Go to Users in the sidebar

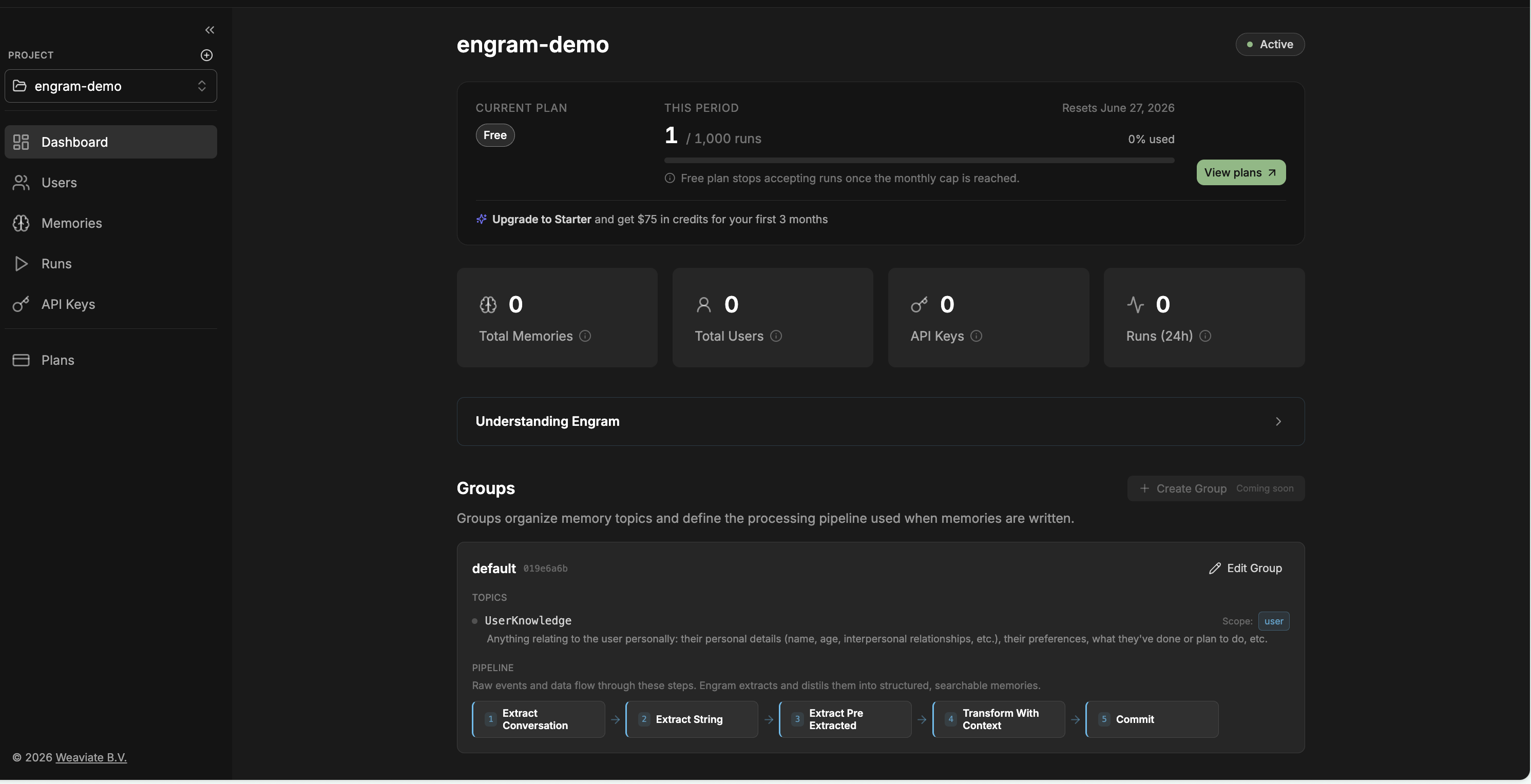coord(110,182)
